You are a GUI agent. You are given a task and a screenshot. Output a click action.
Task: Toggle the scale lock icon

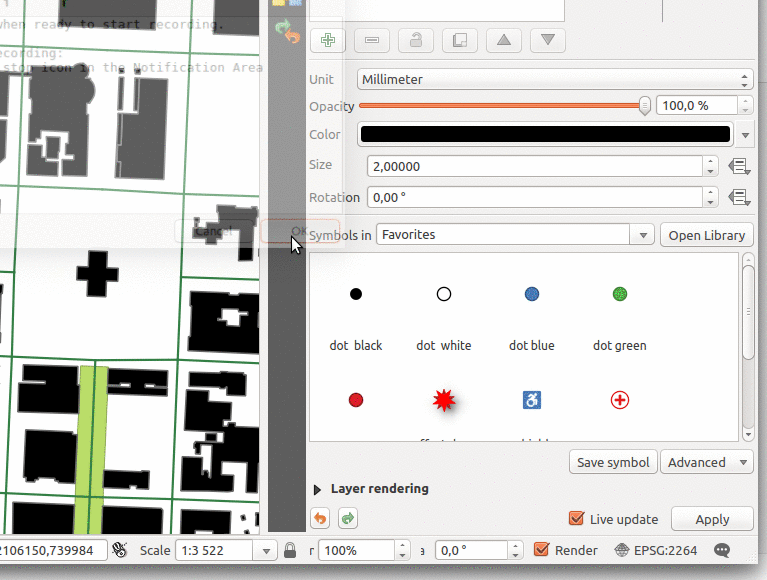[x=290, y=550]
